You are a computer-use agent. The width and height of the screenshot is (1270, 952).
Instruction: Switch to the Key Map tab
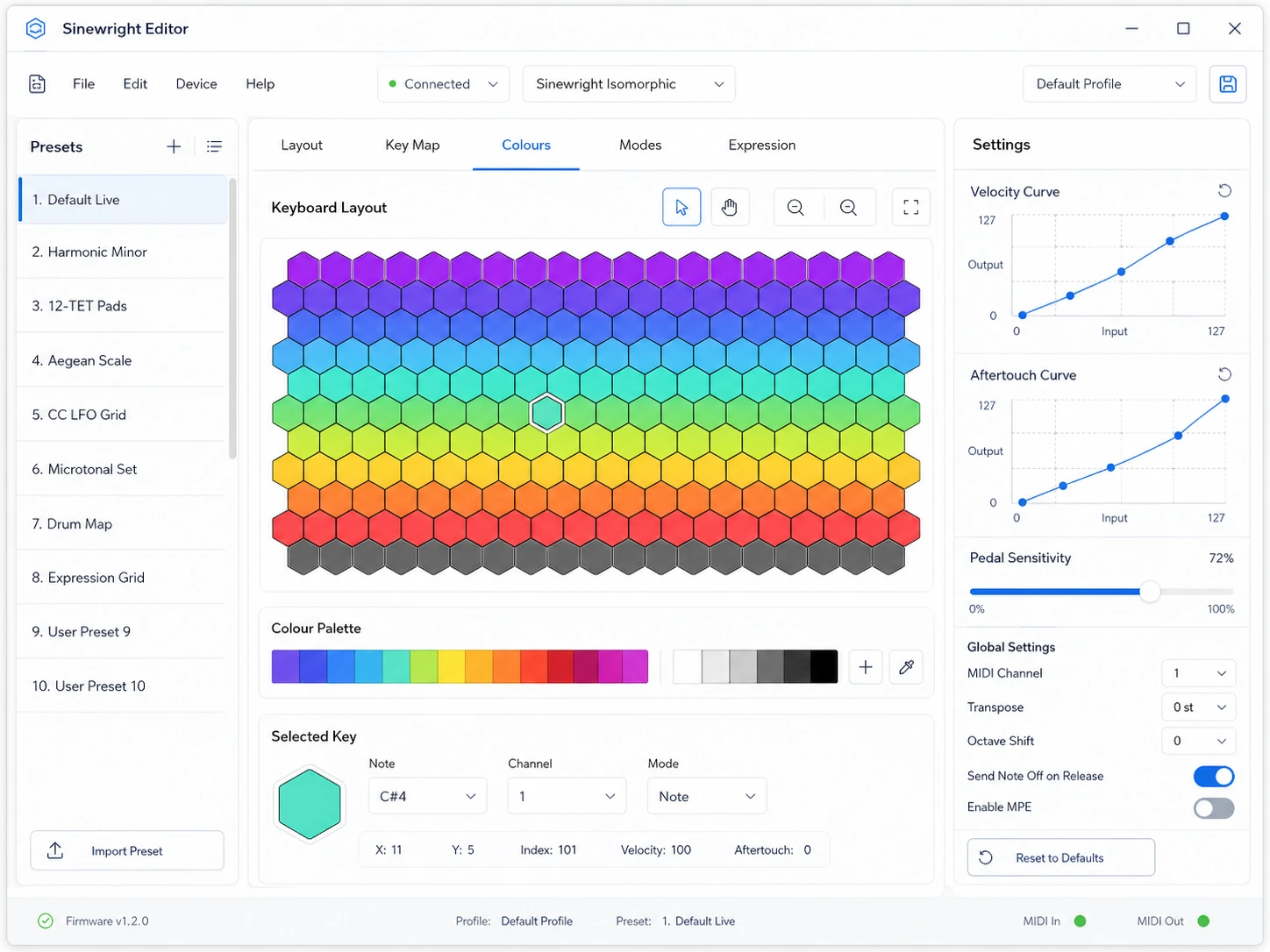click(x=412, y=145)
